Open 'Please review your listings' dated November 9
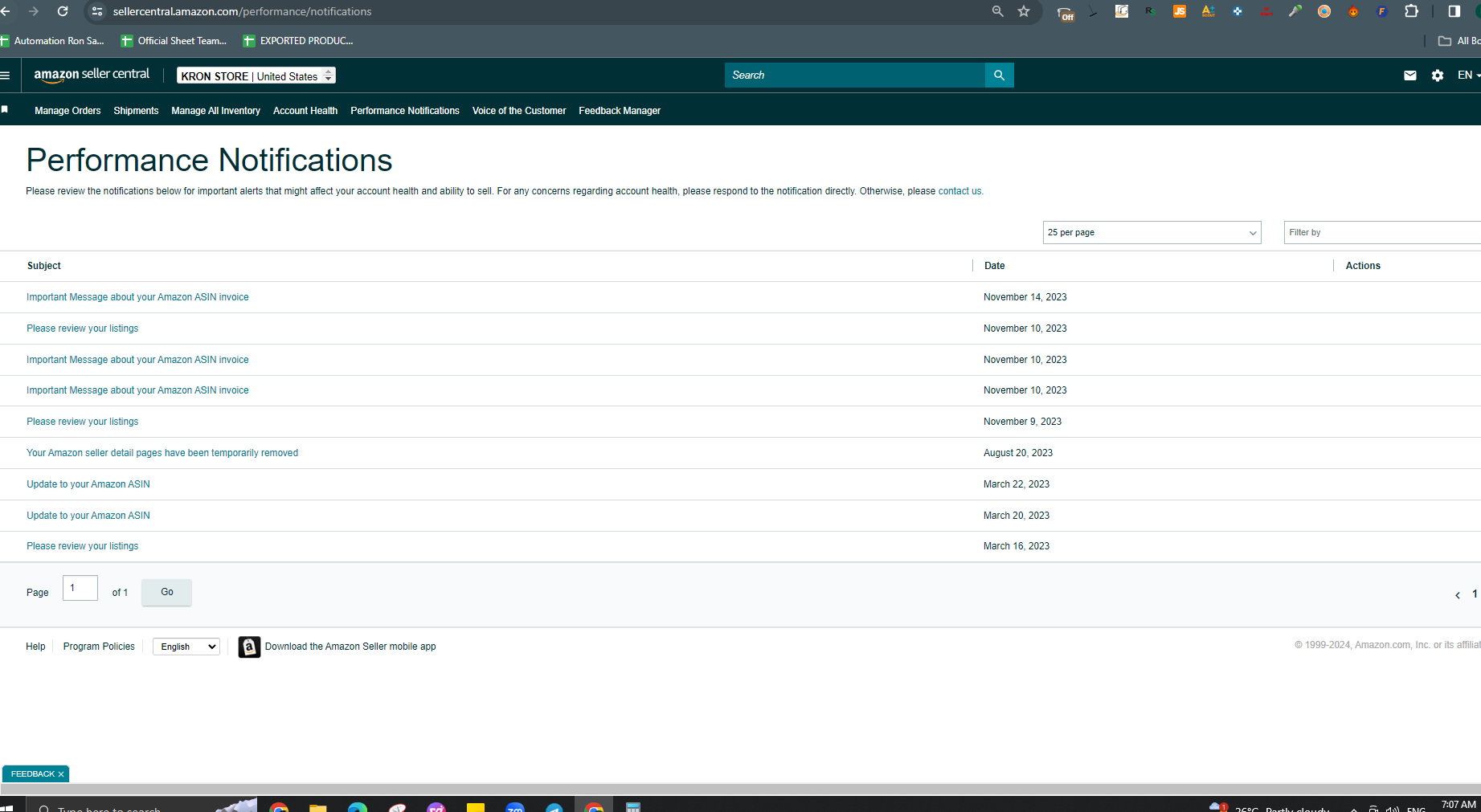The height and width of the screenshot is (812, 1481). pos(82,422)
